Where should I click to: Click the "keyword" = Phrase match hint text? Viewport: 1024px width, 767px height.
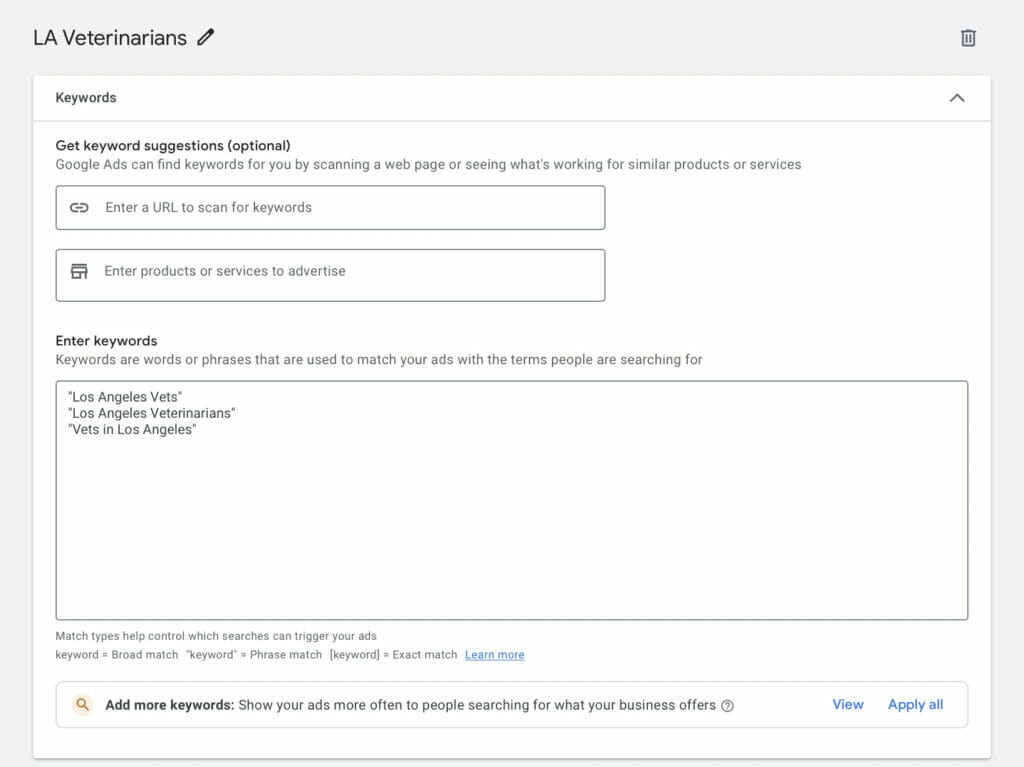pyautogui.click(x=254, y=655)
